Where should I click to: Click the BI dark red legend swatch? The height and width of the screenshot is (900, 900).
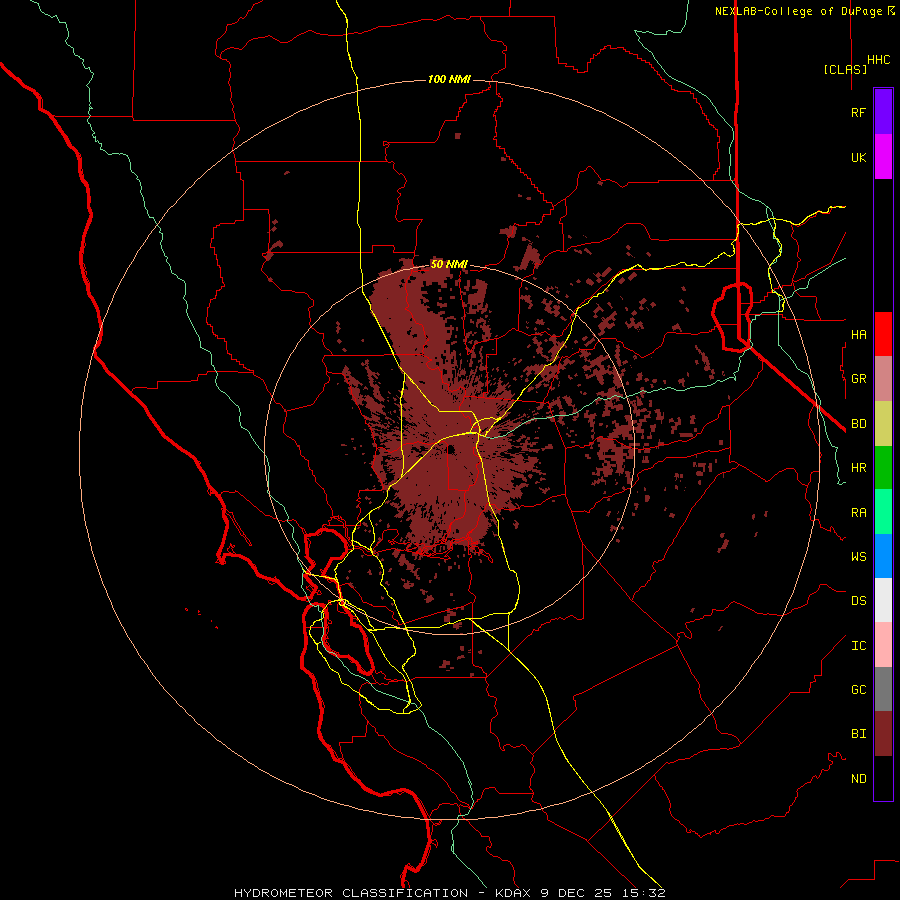[x=883, y=734]
